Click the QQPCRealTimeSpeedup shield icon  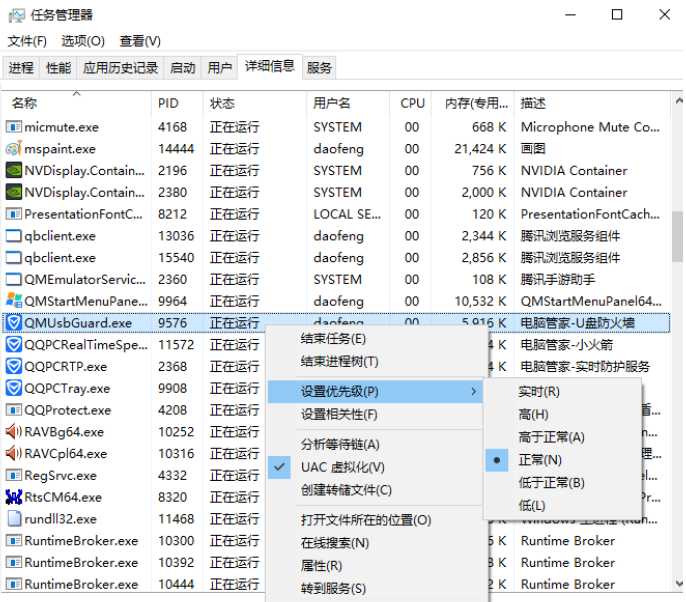click(14, 345)
